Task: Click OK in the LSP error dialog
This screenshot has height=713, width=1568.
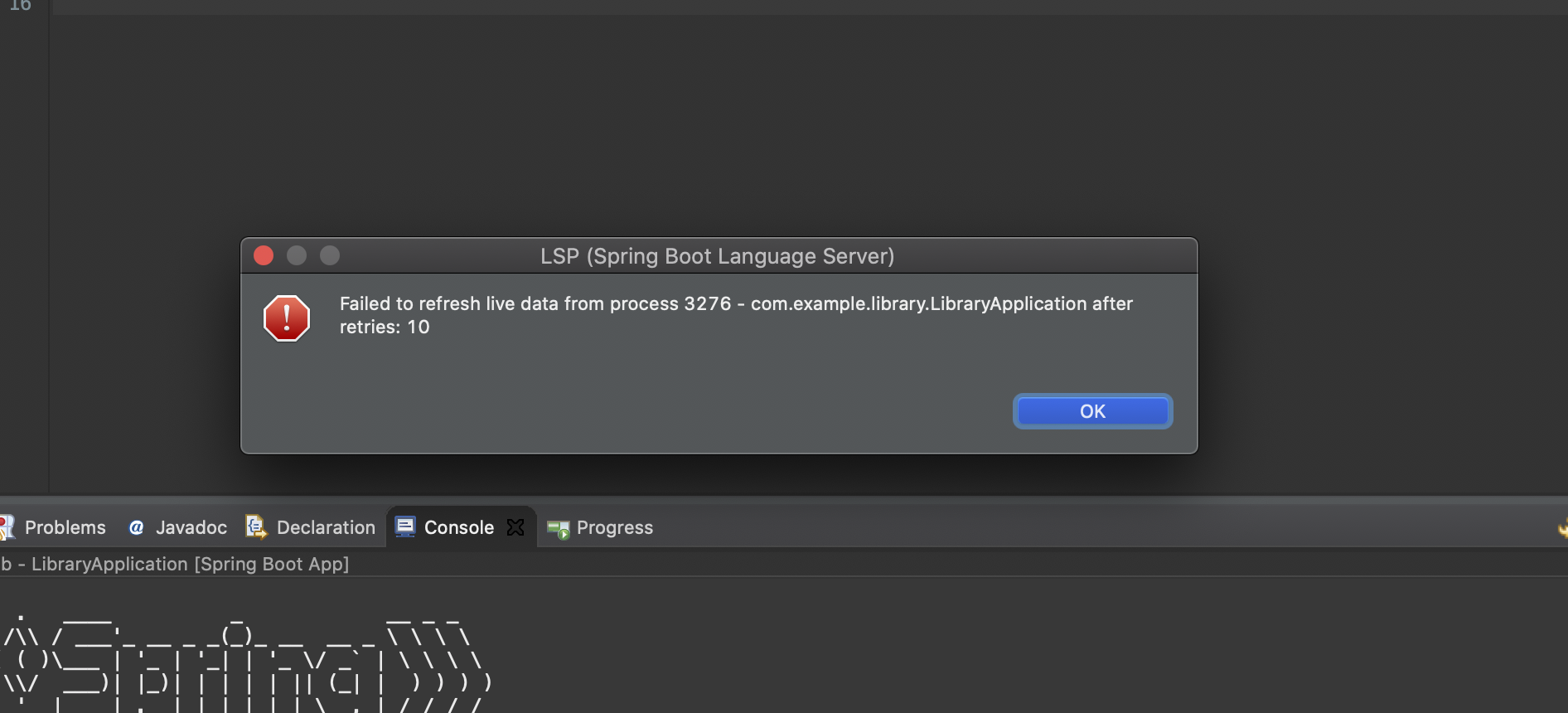Action: pyautogui.click(x=1092, y=411)
